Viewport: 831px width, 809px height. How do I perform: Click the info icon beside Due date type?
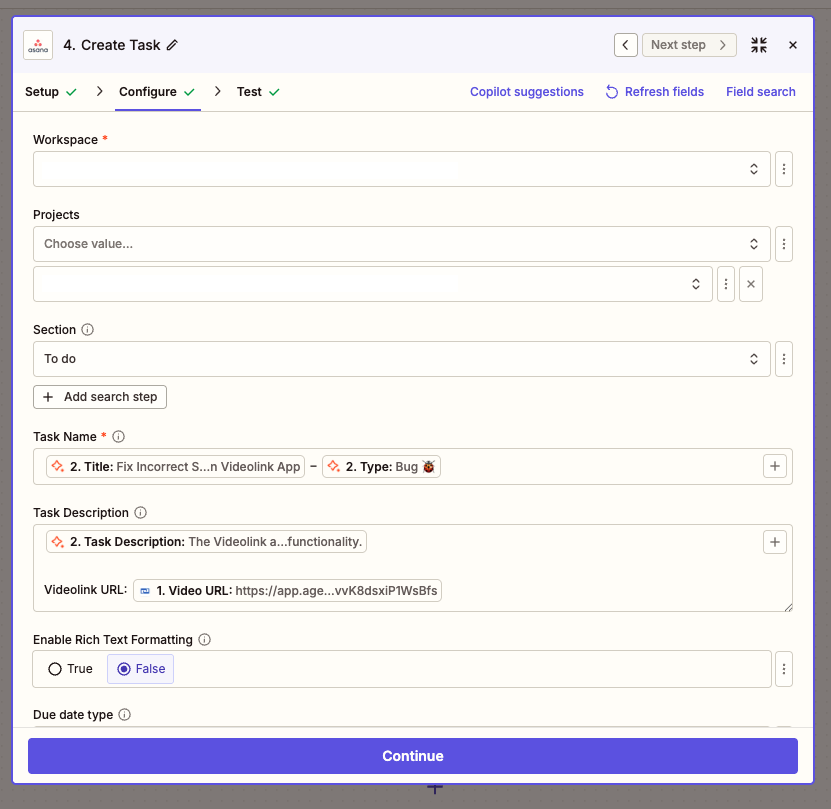point(125,714)
